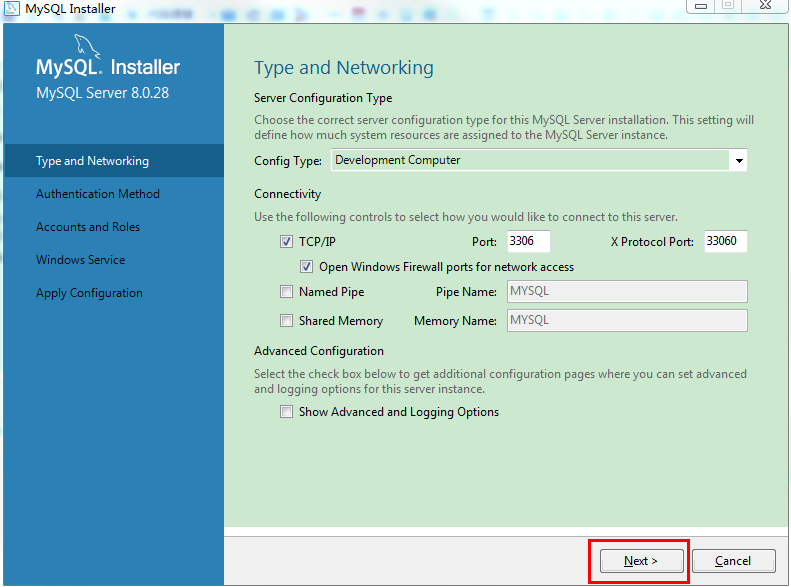Select the Type and Networking step
The height and width of the screenshot is (587, 791).
point(114,160)
